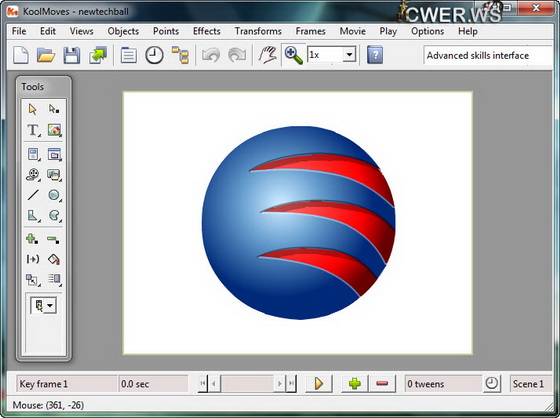The image size is (560, 418).
Task: Open a file with the folder icon
Action: tap(46, 55)
